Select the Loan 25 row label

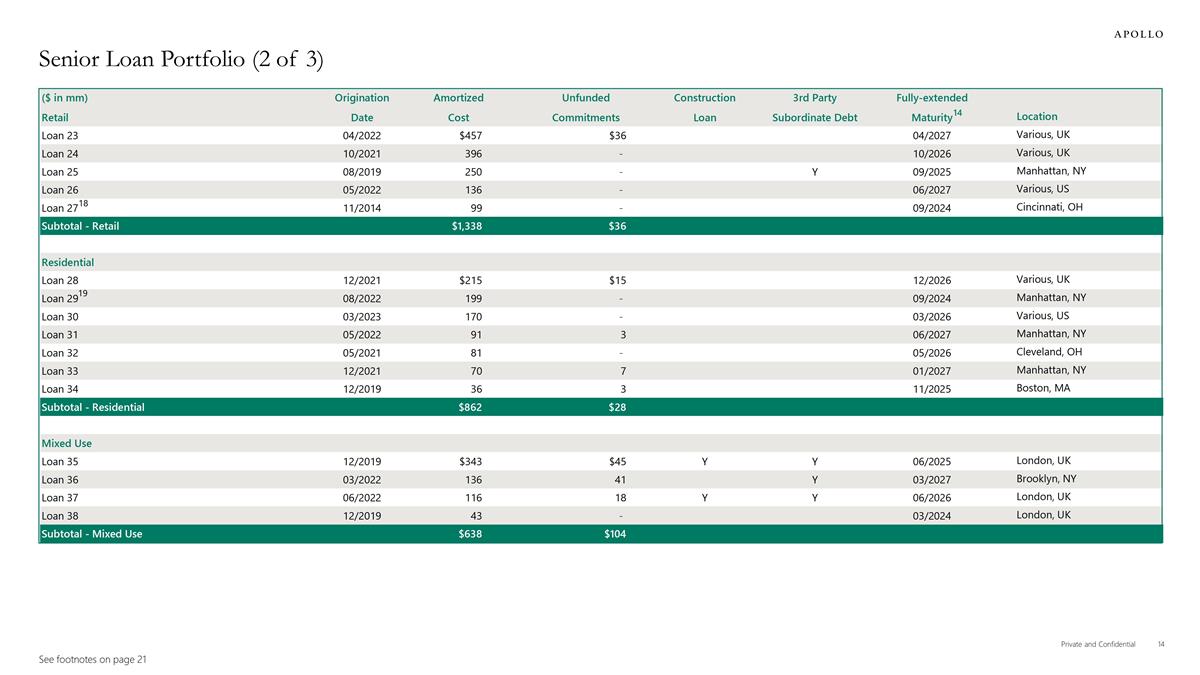59,172
